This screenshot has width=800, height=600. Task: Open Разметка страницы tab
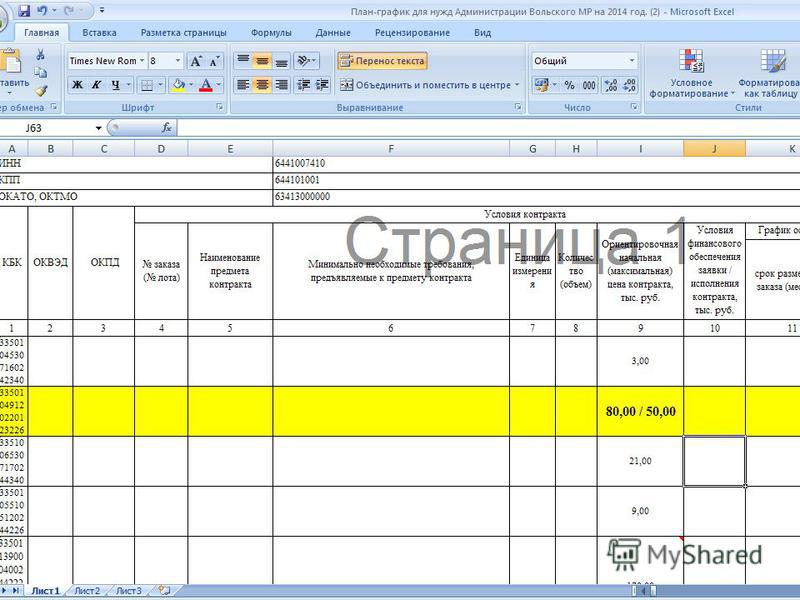pyautogui.click(x=184, y=33)
